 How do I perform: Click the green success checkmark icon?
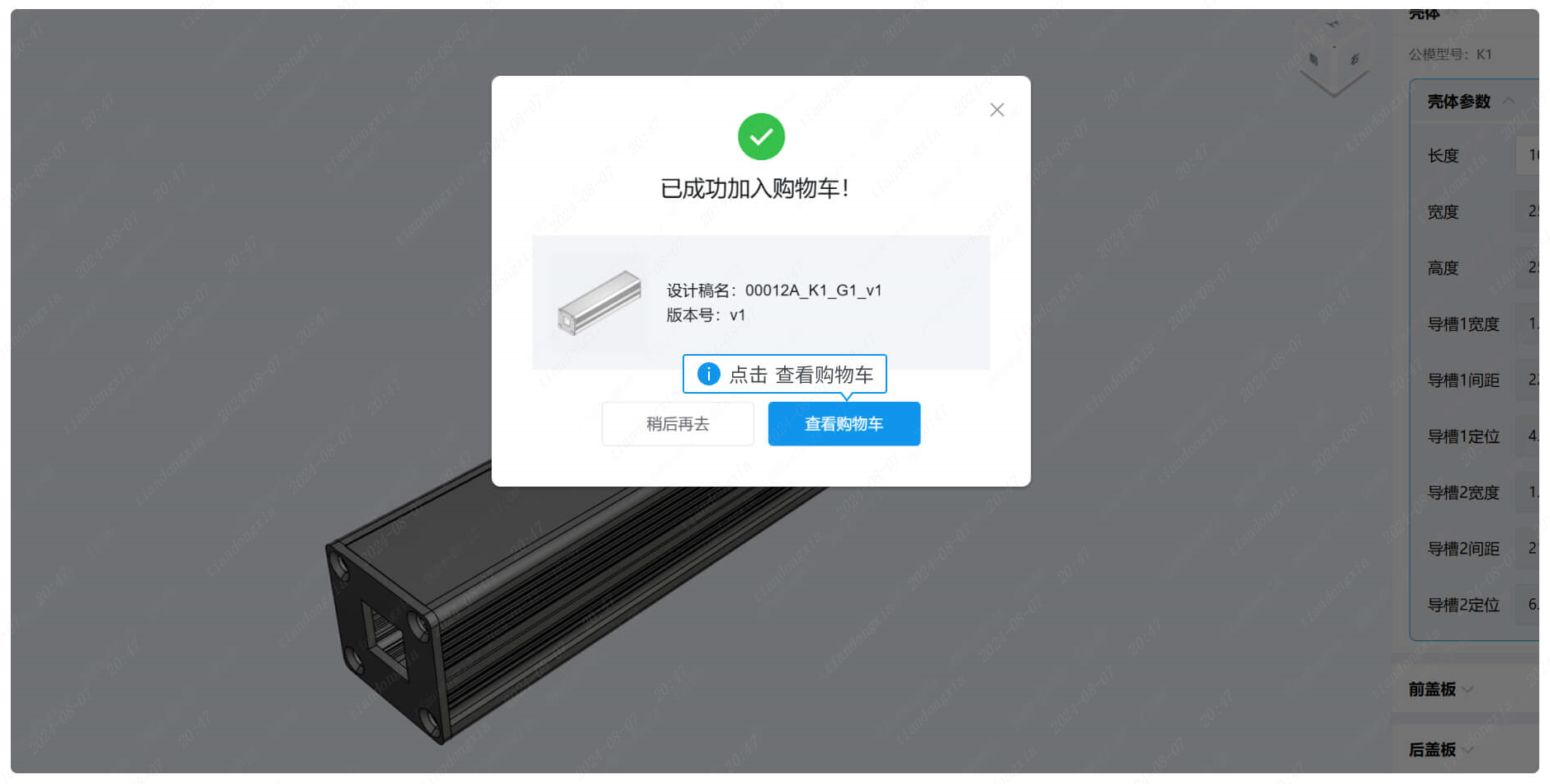click(761, 137)
